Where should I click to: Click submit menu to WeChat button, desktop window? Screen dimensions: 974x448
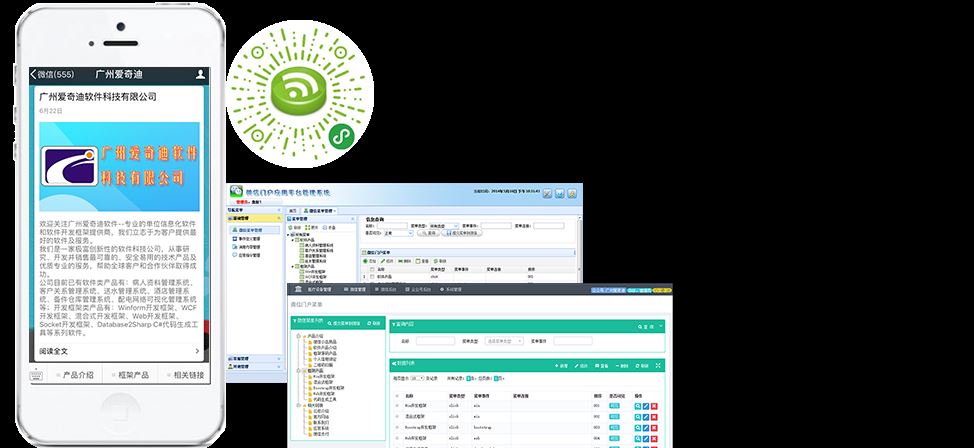(462, 234)
